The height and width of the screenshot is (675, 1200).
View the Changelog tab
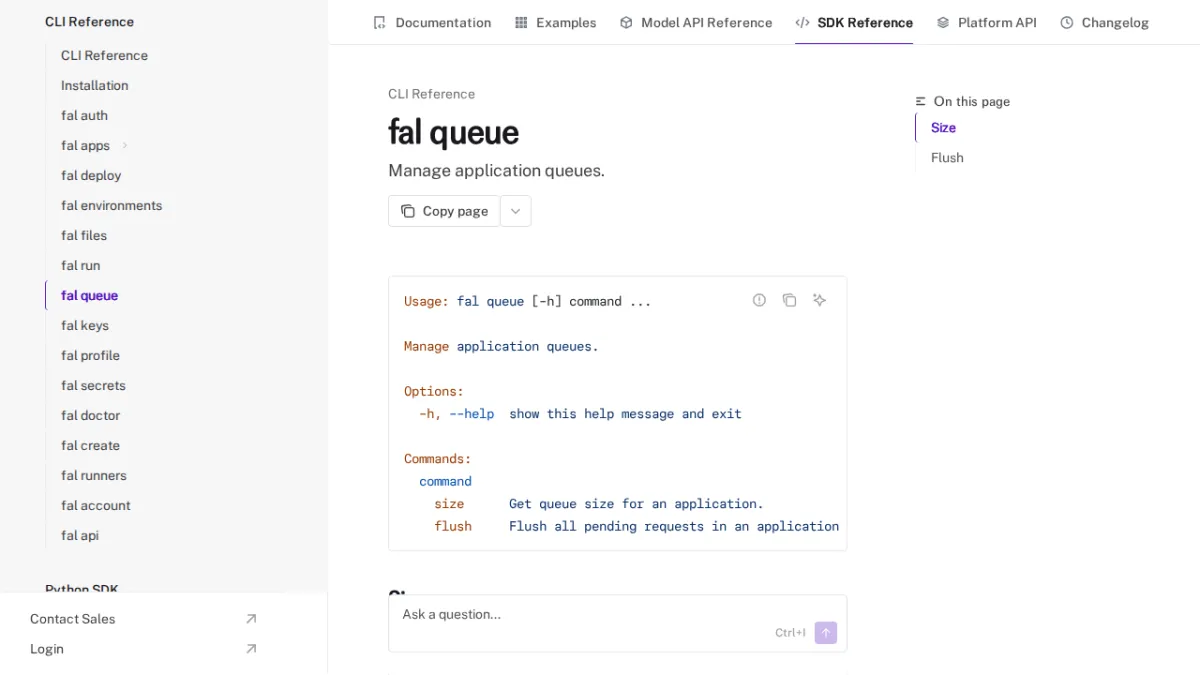[x=1104, y=22]
